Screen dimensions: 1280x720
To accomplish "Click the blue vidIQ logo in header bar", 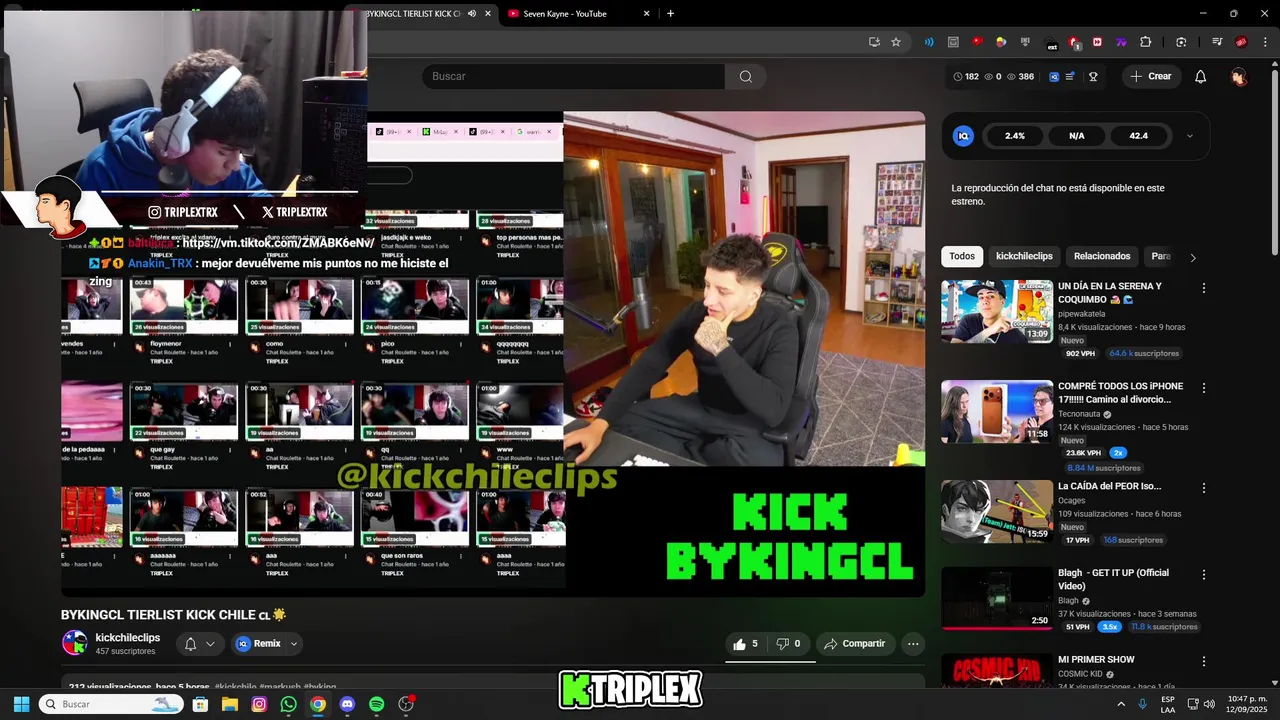I will 1054,76.
